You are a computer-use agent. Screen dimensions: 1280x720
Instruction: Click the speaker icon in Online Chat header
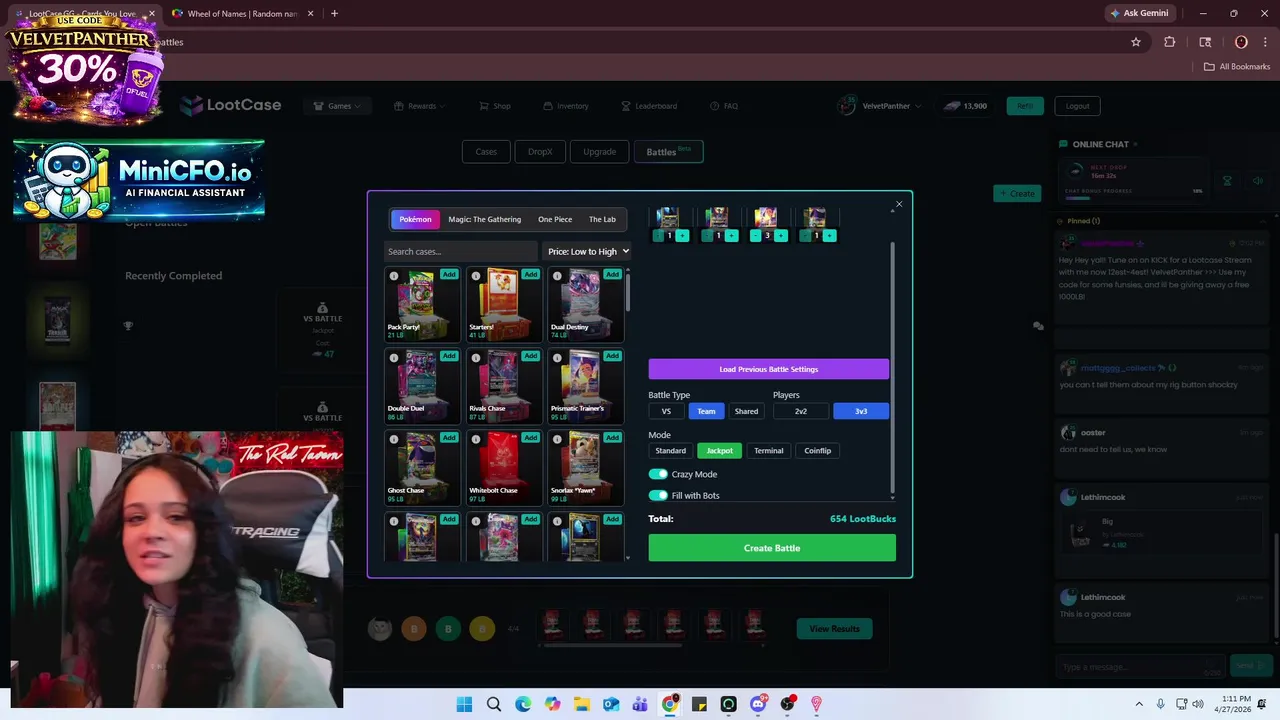click(1258, 181)
